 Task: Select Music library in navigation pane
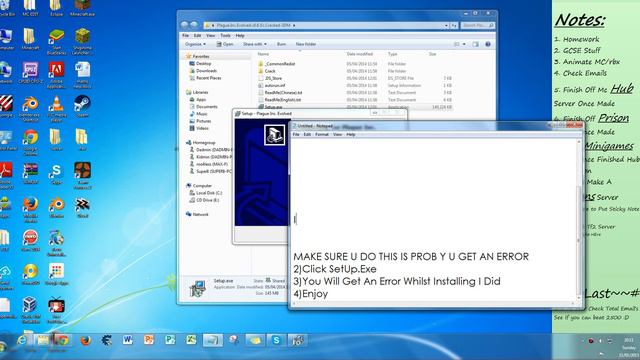[199, 114]
